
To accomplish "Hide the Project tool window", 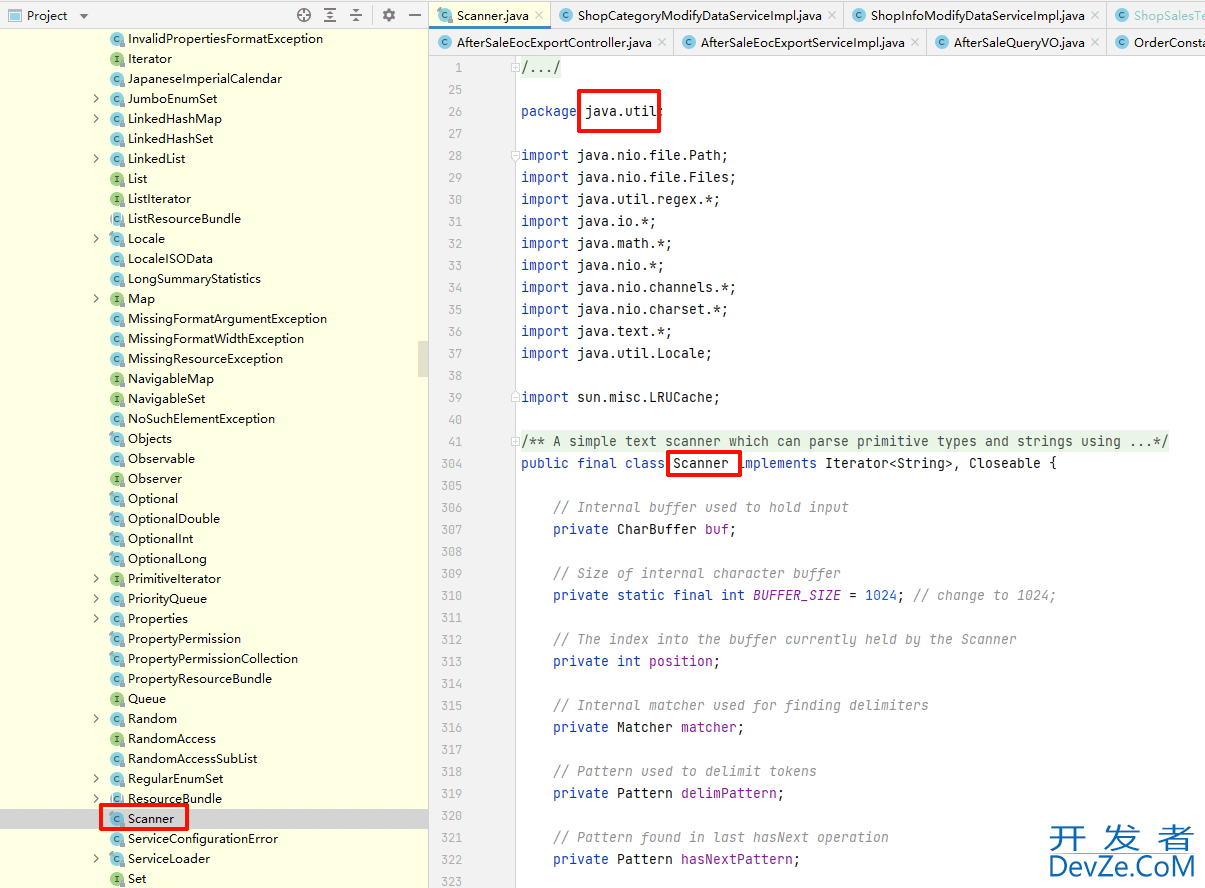I will coord(414,15).
